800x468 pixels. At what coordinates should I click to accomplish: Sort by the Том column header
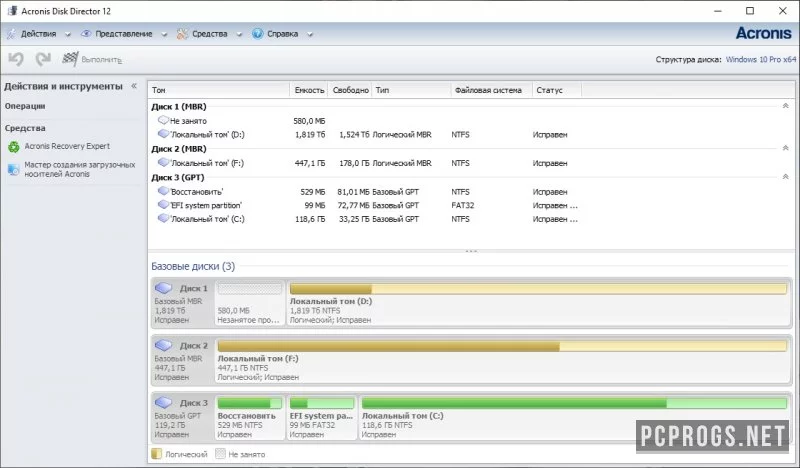tap(219, 90)
